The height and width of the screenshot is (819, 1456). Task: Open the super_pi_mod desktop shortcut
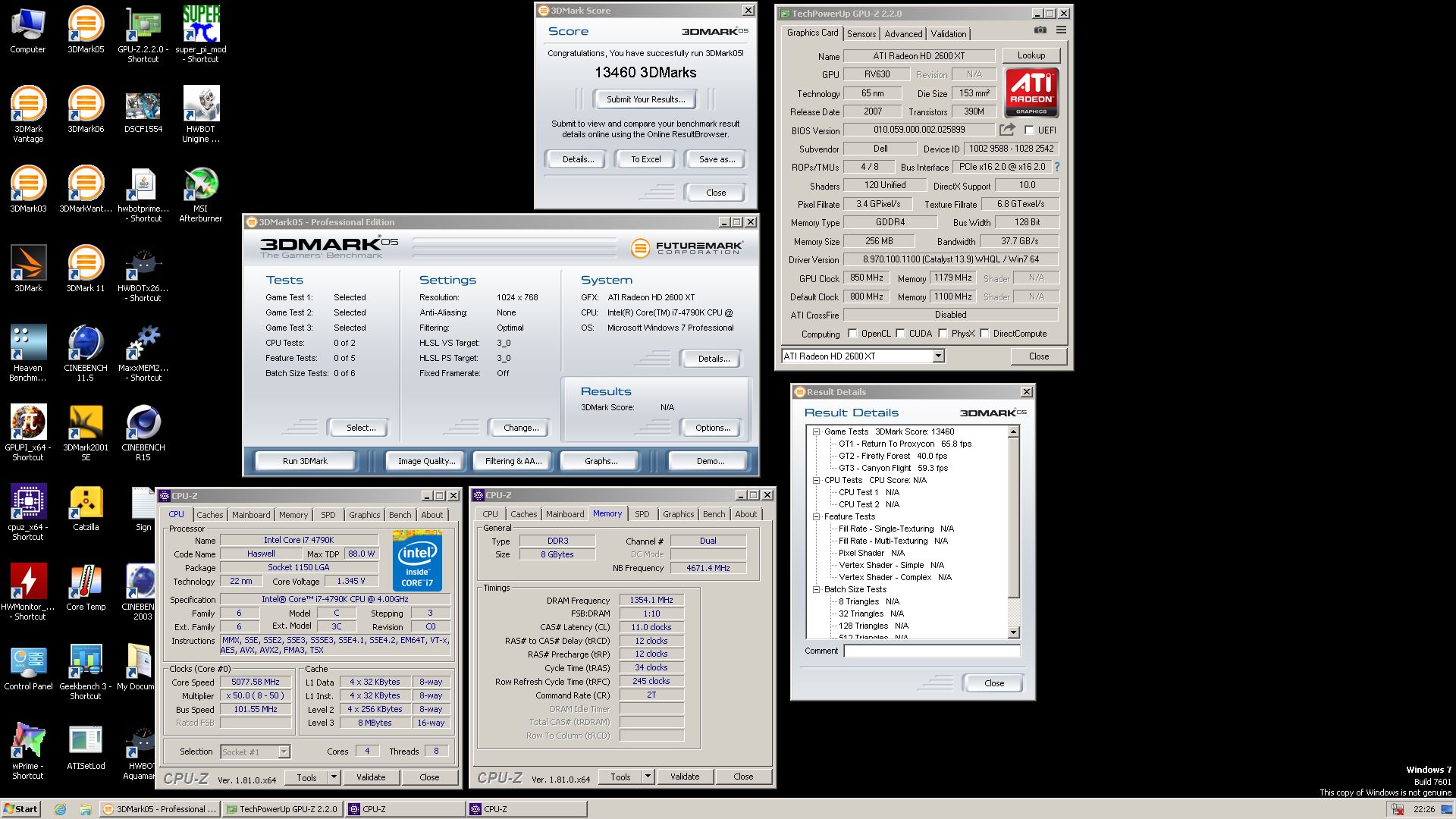pyautogui.click(x=201, y=35)
